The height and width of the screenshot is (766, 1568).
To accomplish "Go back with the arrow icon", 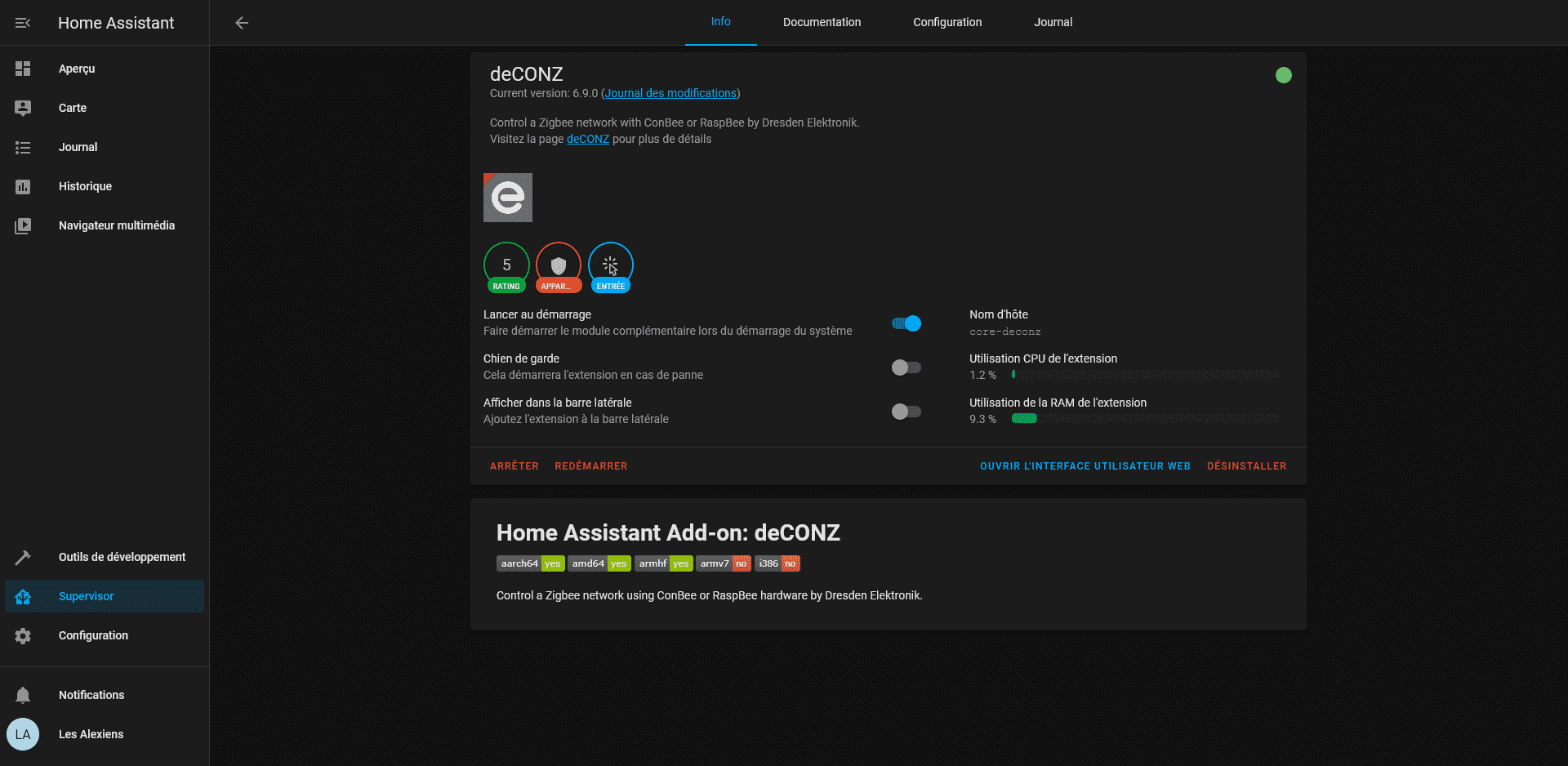I will coord(242,23).
